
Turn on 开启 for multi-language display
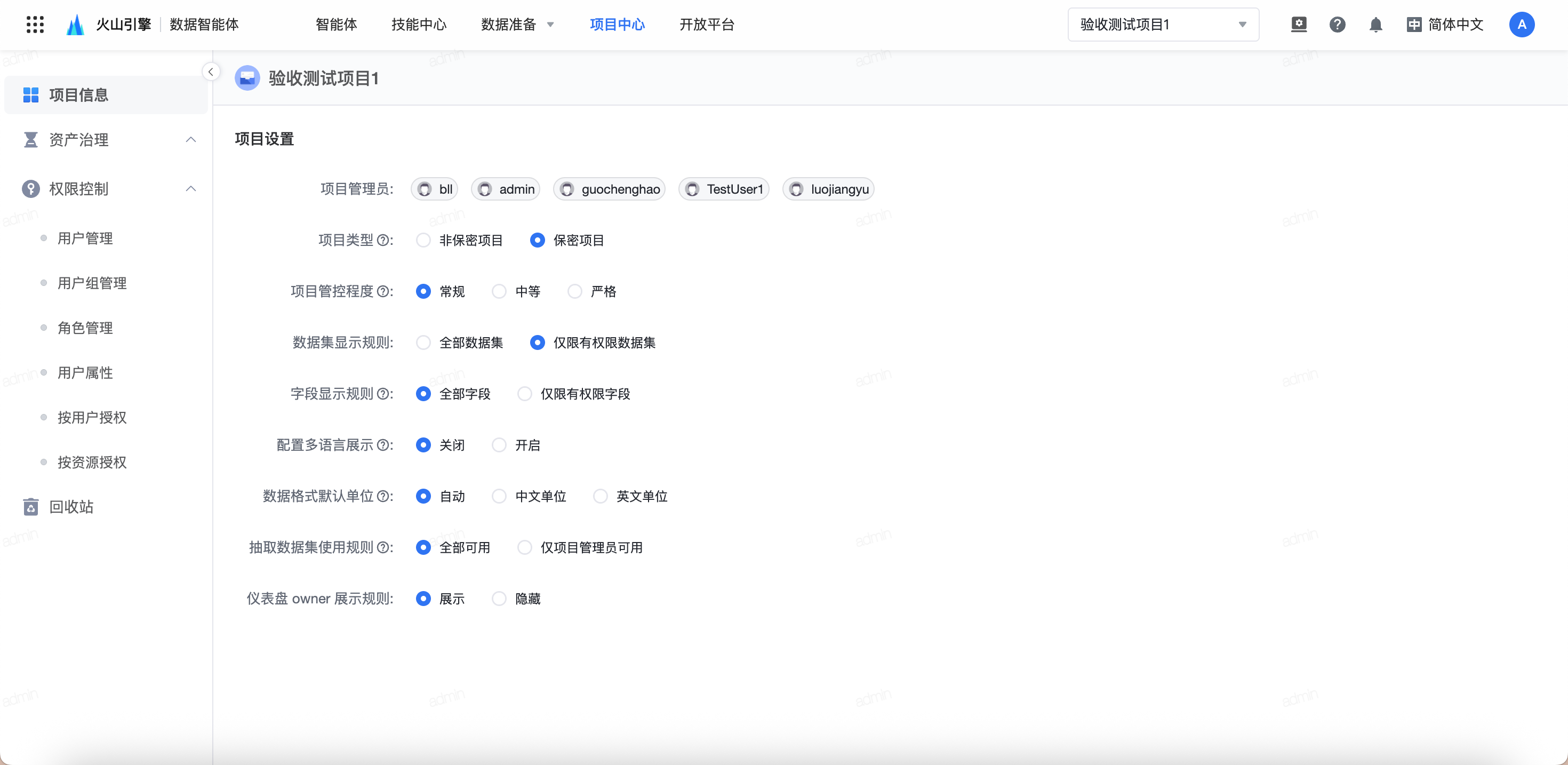pyautogui.click(x=499, y=445)
